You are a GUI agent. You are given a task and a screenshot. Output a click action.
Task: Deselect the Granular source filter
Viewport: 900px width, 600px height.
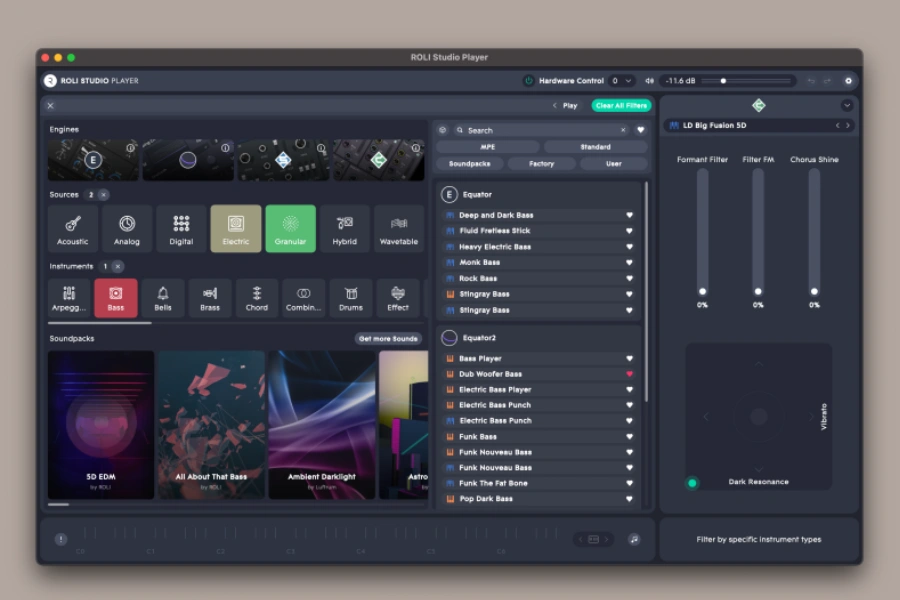(x=290, y=229)
